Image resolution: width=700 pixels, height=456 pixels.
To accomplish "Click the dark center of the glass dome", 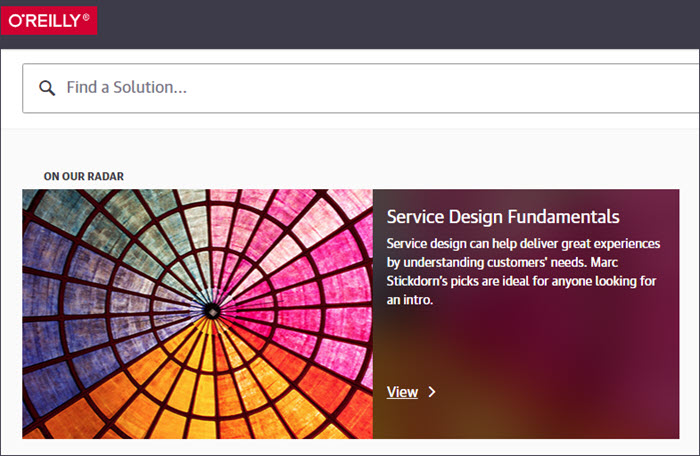I will click(x=212, y=311).
